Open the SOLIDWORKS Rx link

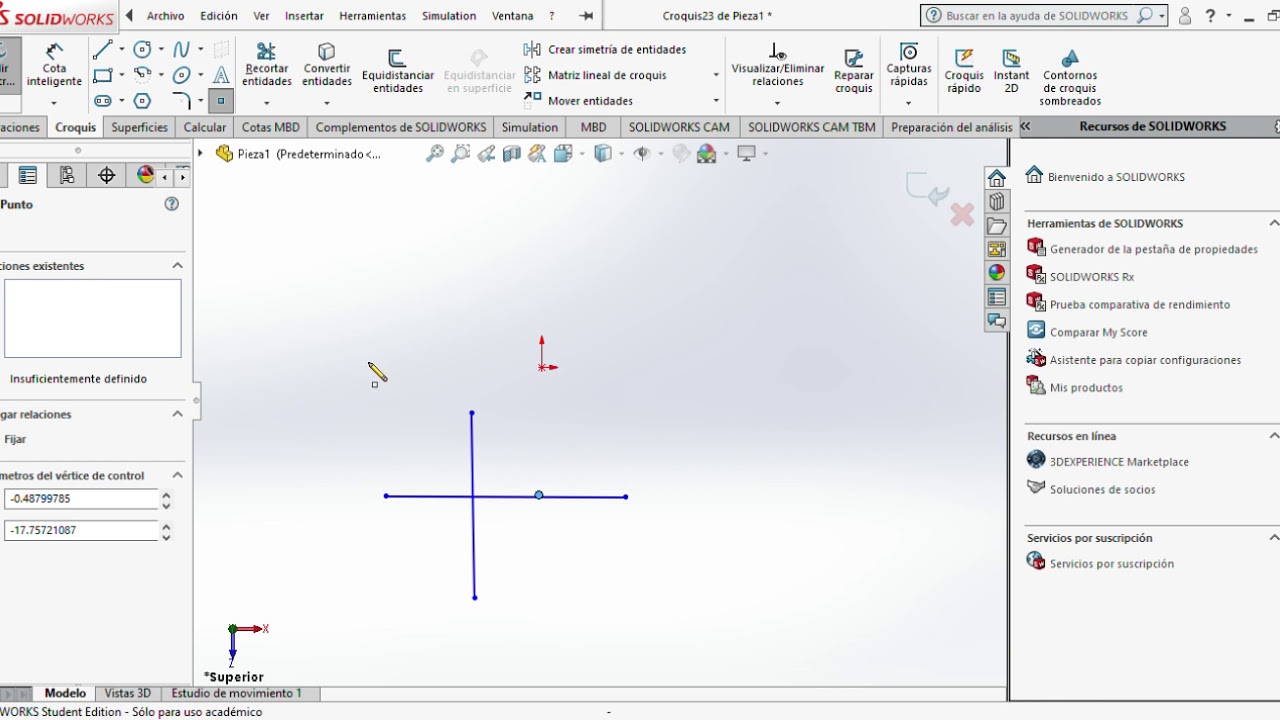click(1091, 277)
